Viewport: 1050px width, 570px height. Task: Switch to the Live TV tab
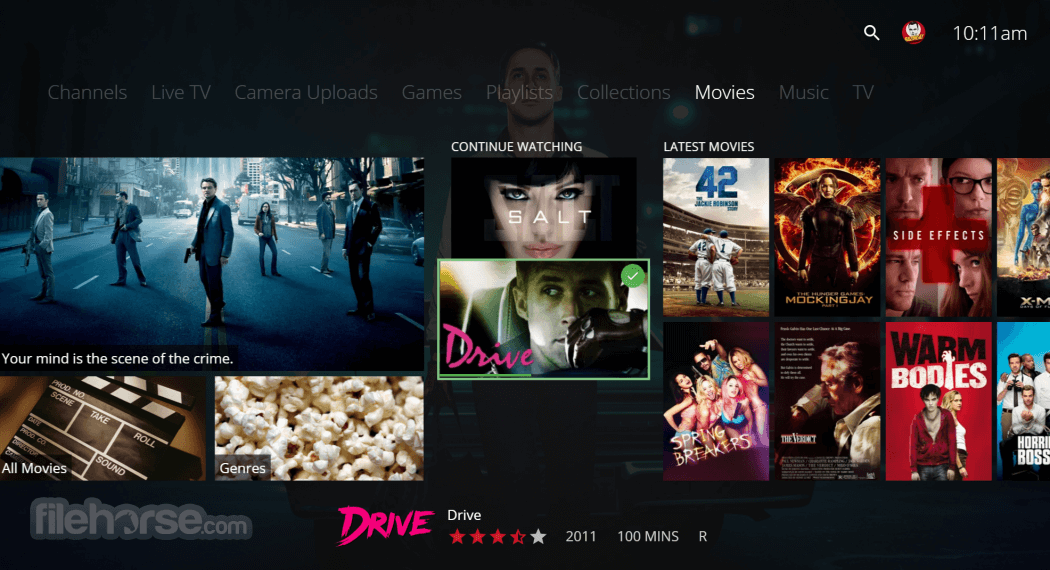[x=181, y=92]
